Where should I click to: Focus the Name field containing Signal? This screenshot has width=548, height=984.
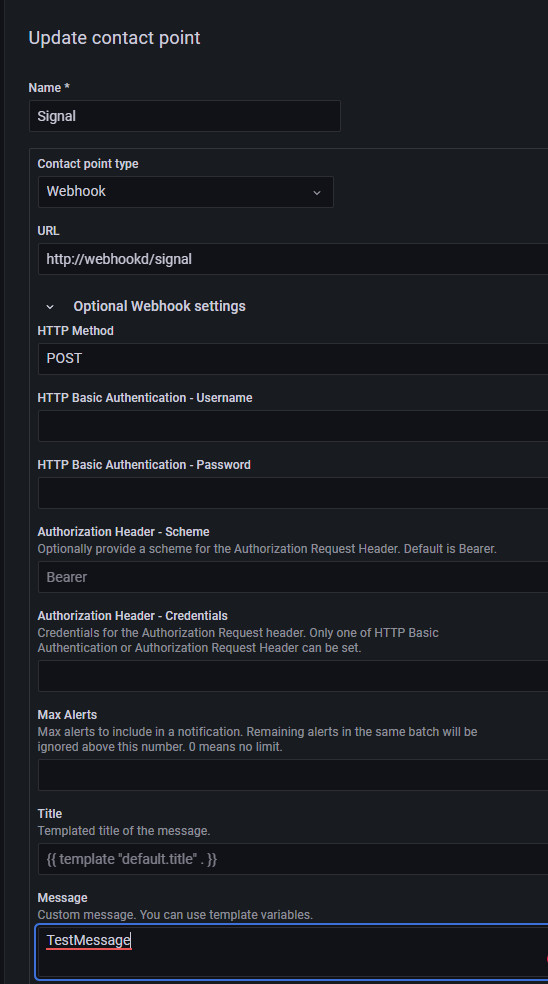(x=185, y=116)
